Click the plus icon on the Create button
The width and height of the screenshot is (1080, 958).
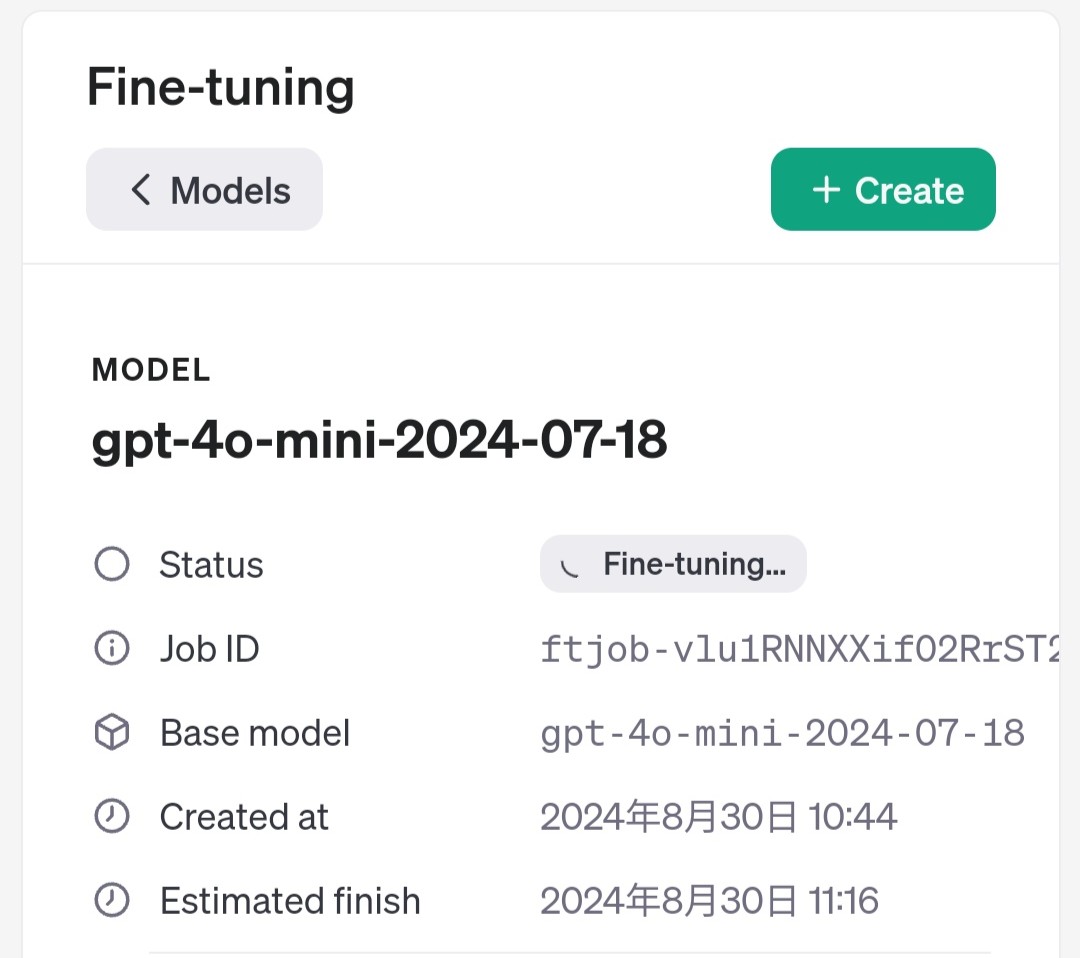(x=826, y=190)
